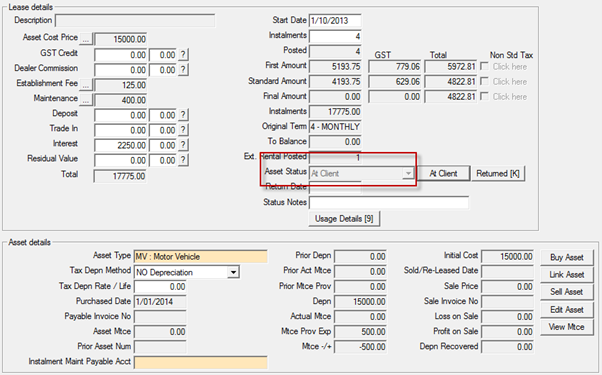Click the Interest field showing 2250.00
Image resolution: width=602 pixels, height=375 pixels.
[x=120, y=145]
